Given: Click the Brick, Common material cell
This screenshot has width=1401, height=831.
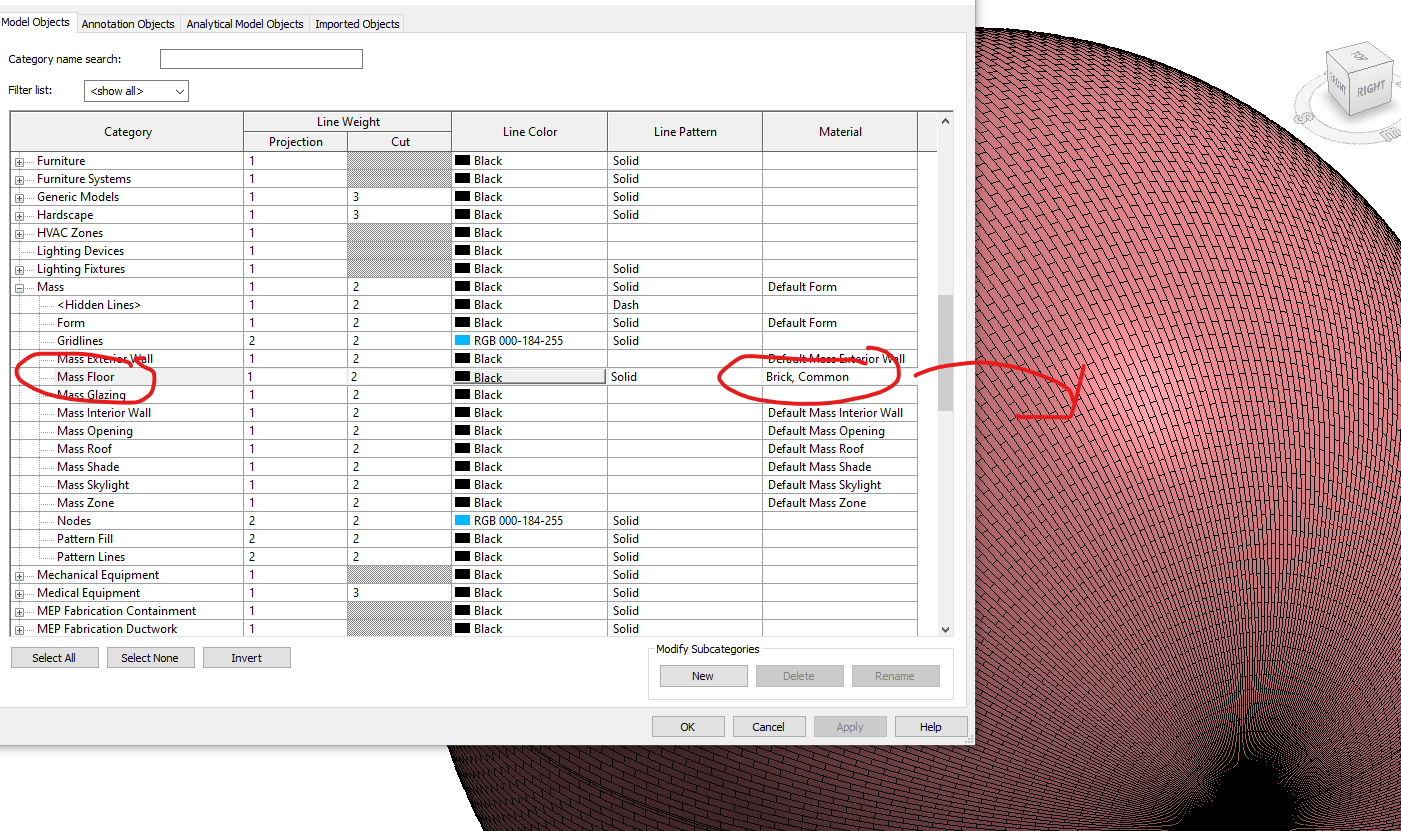Looking at the screenshot, I should click(x=840, y=377).
